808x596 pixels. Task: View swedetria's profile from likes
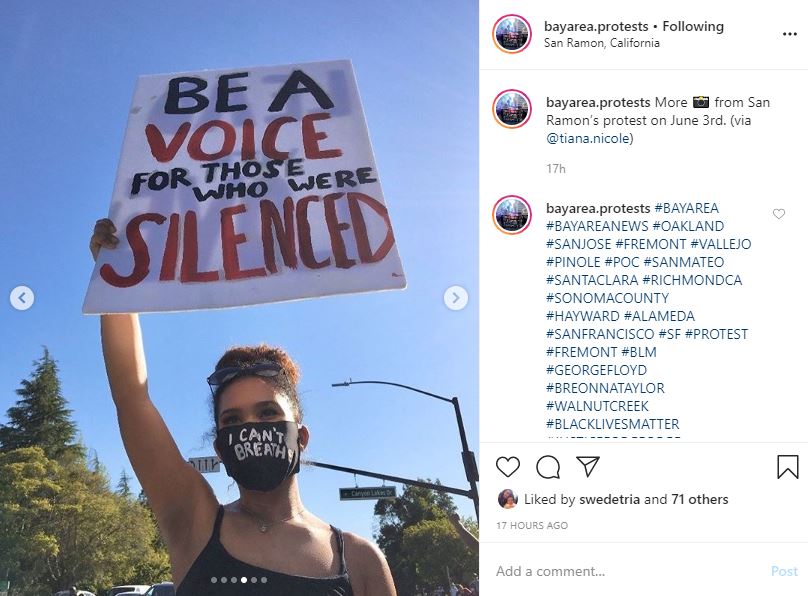point(609,499)
